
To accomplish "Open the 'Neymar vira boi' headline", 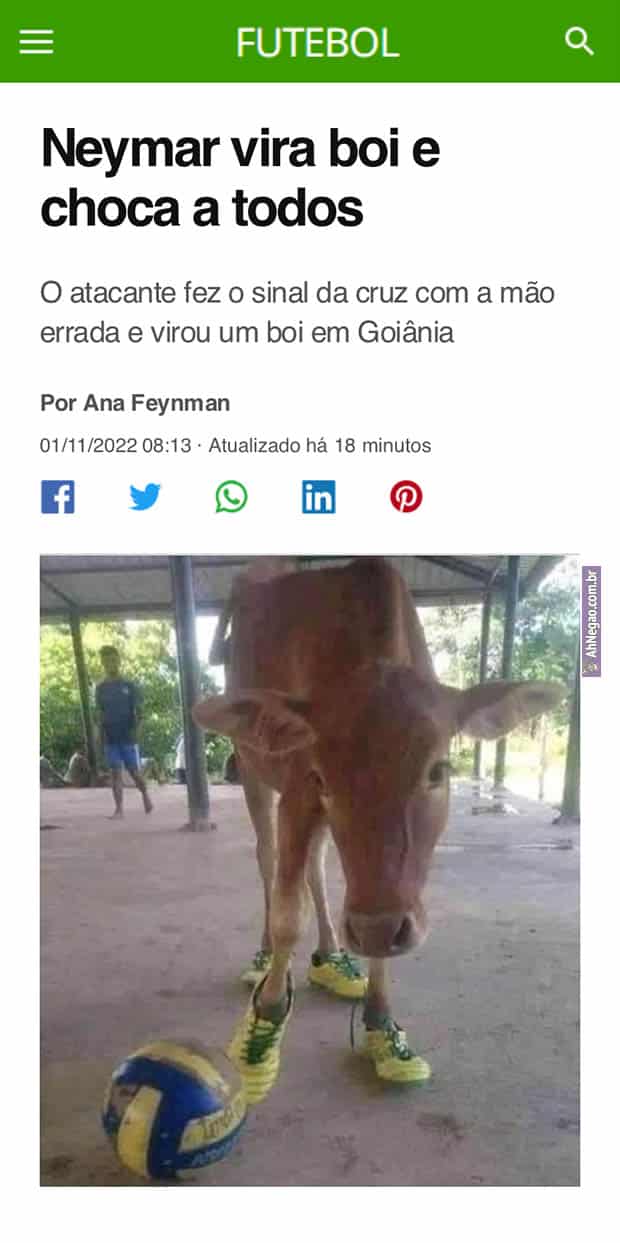I will (x=240, y=179).
